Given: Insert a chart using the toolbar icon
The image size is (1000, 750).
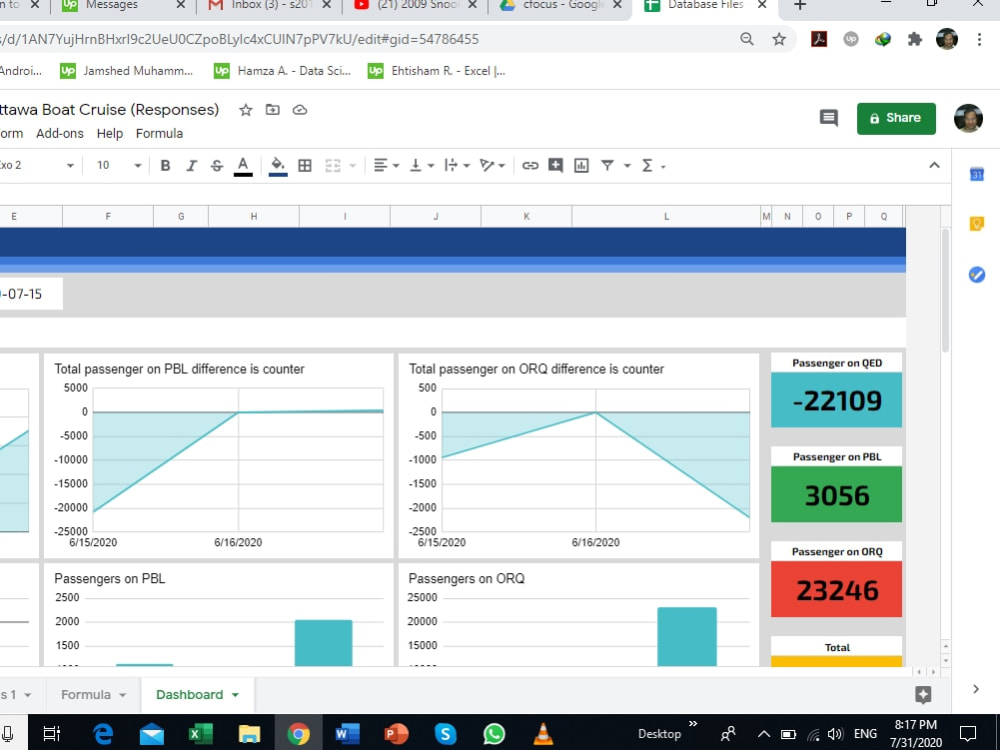Looking at the screenshot, I should (x=581, y=166).
